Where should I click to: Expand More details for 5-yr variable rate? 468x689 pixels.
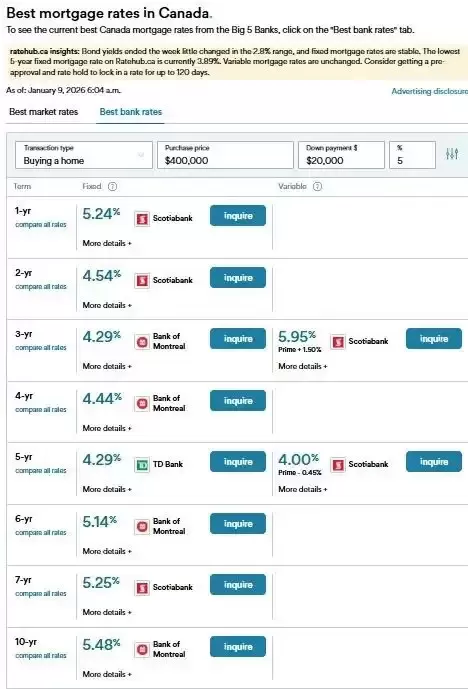(303, 489)
